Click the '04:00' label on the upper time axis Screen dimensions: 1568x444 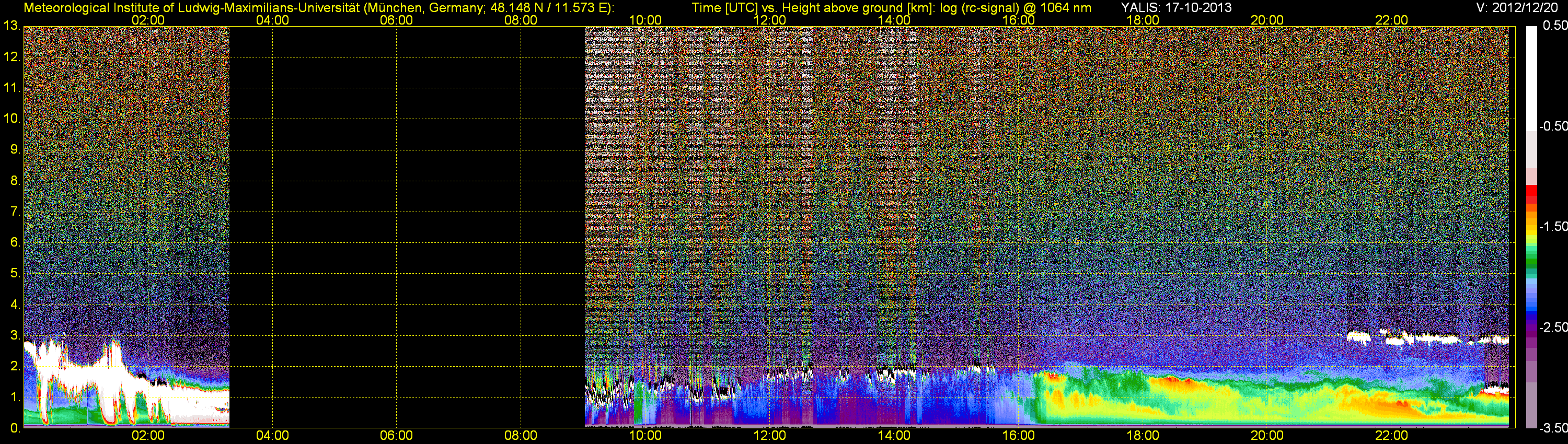click(272, 20)
